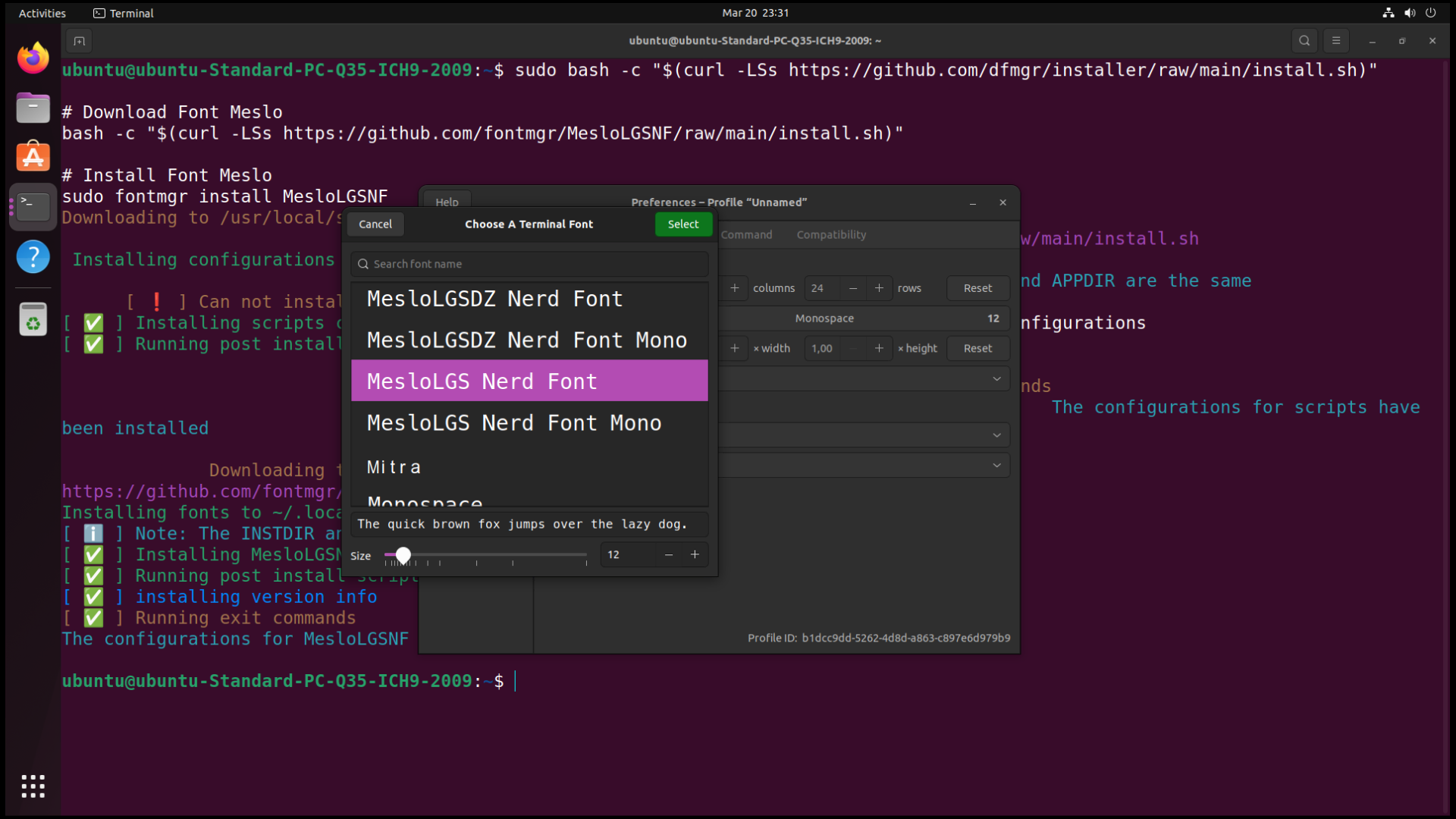
Task: Open new terminal tab button
Action: (79, 41)
